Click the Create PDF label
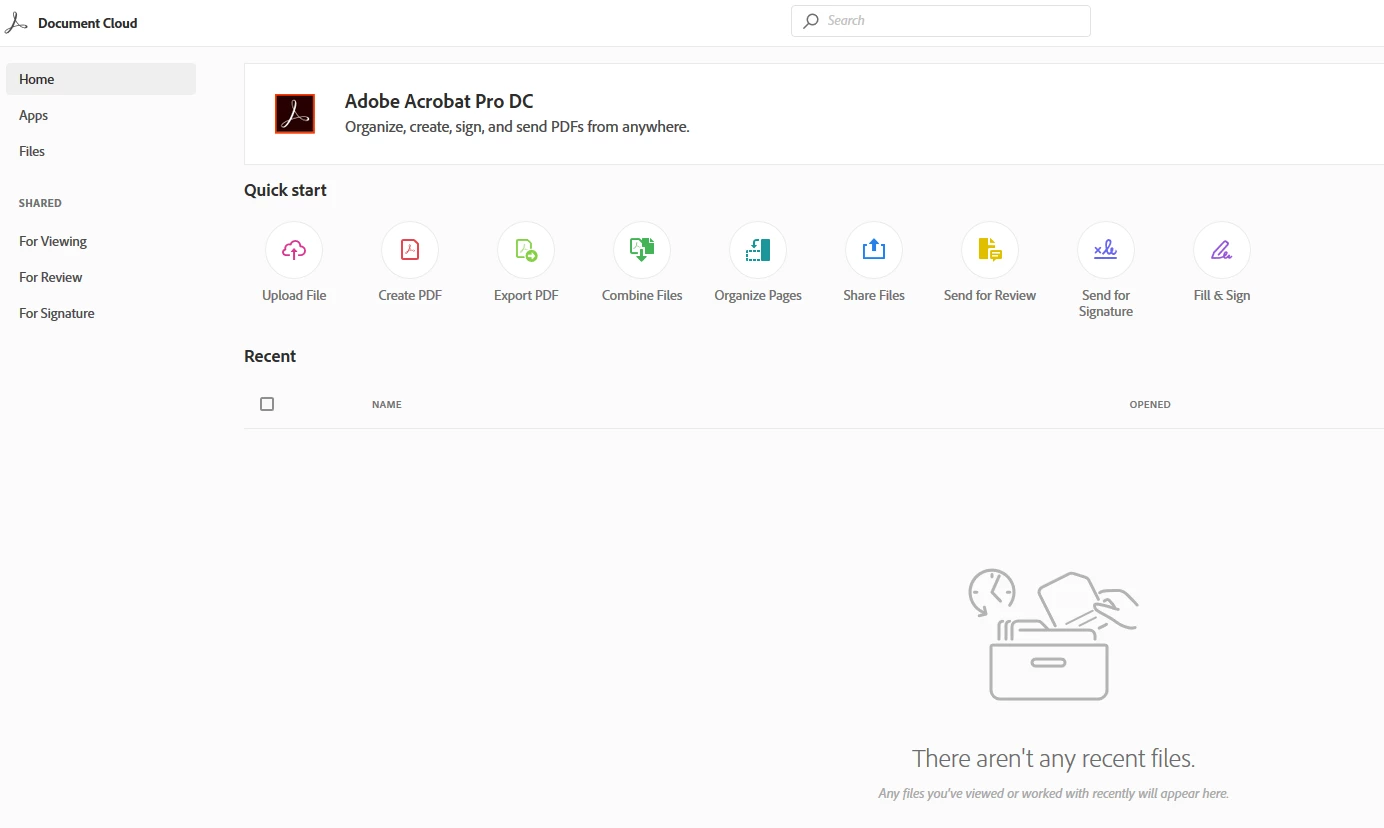Screen dimensions: 1384x828 click(x=410, y=296)
